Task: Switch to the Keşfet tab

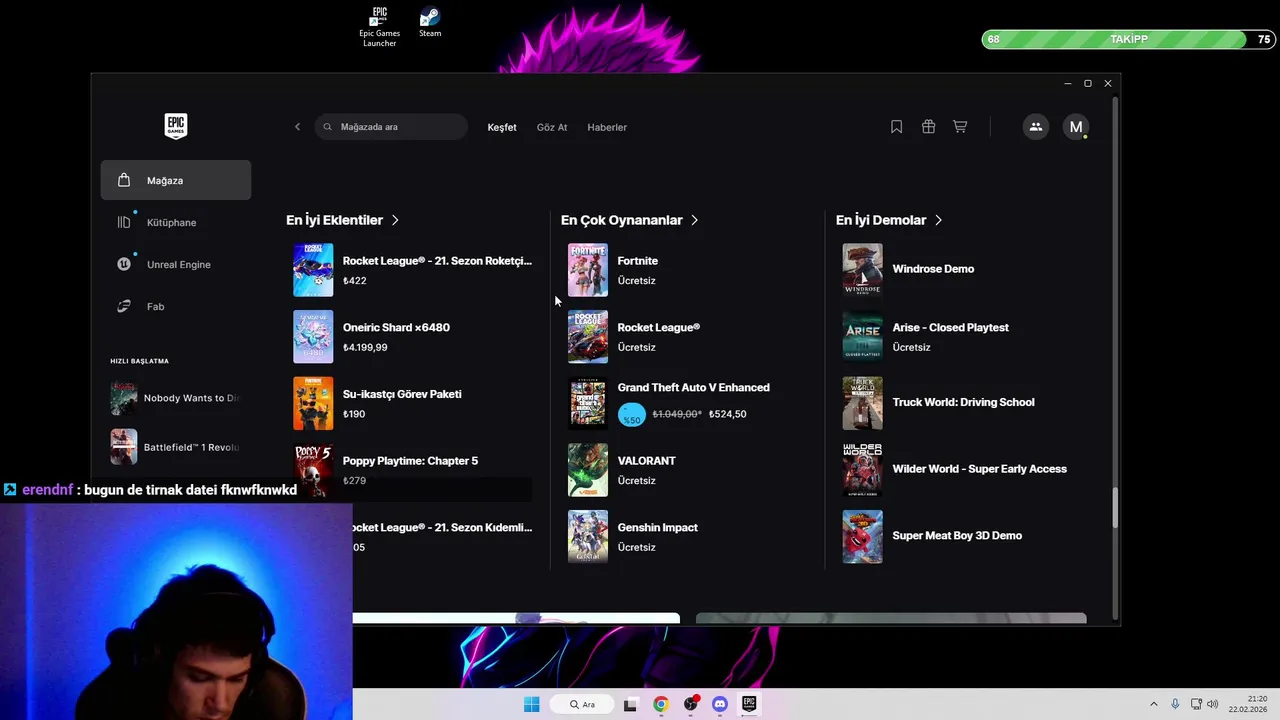Action: (x=502, y=127)
